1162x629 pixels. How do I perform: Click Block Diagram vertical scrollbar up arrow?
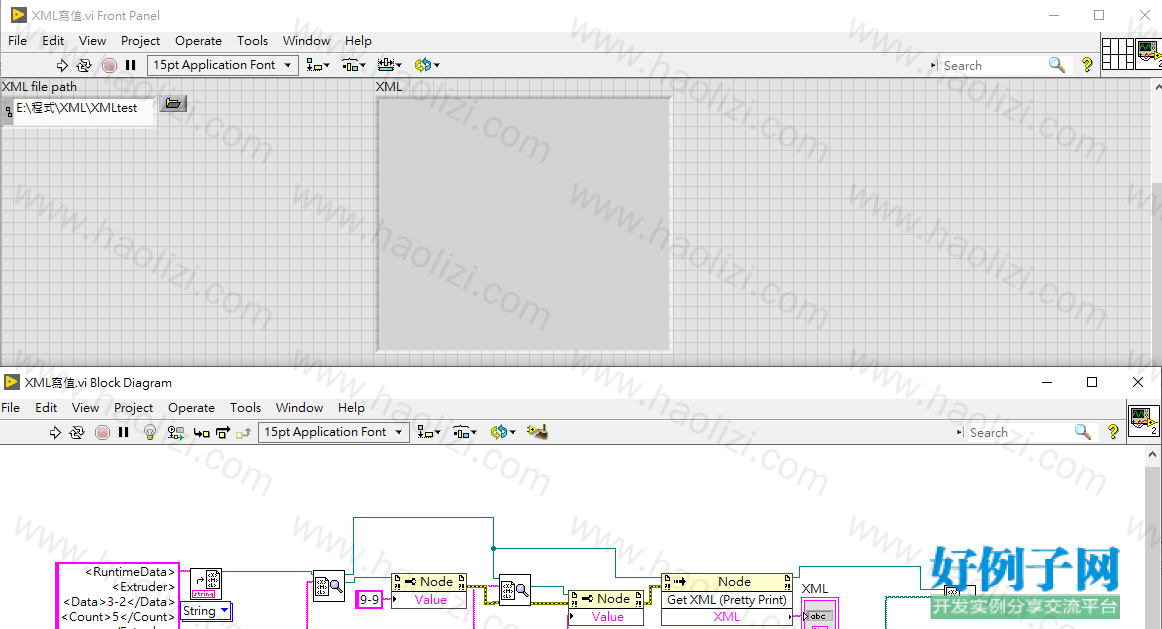coord(1152,454)
